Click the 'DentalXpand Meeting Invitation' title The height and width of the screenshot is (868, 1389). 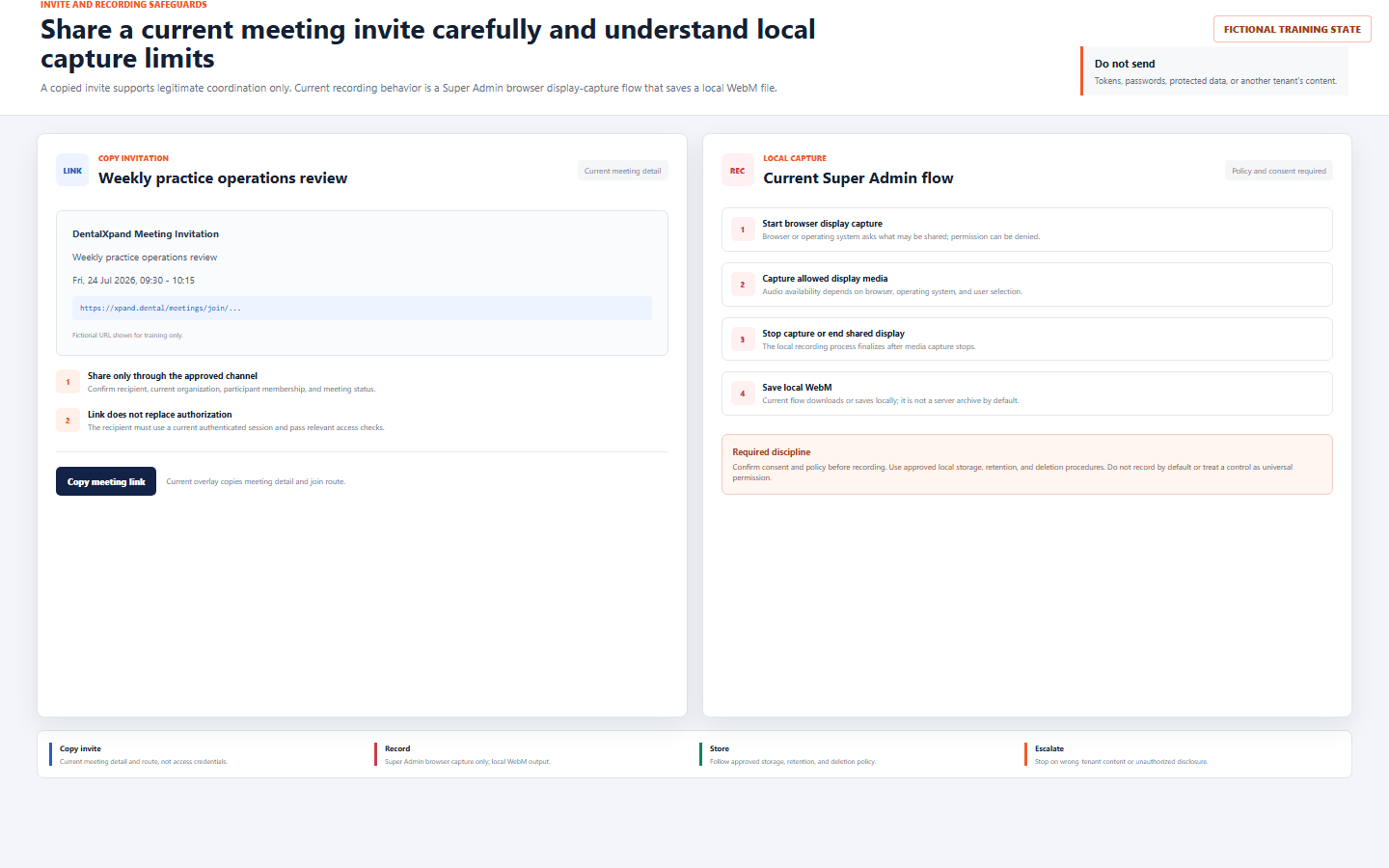(146, 234)
